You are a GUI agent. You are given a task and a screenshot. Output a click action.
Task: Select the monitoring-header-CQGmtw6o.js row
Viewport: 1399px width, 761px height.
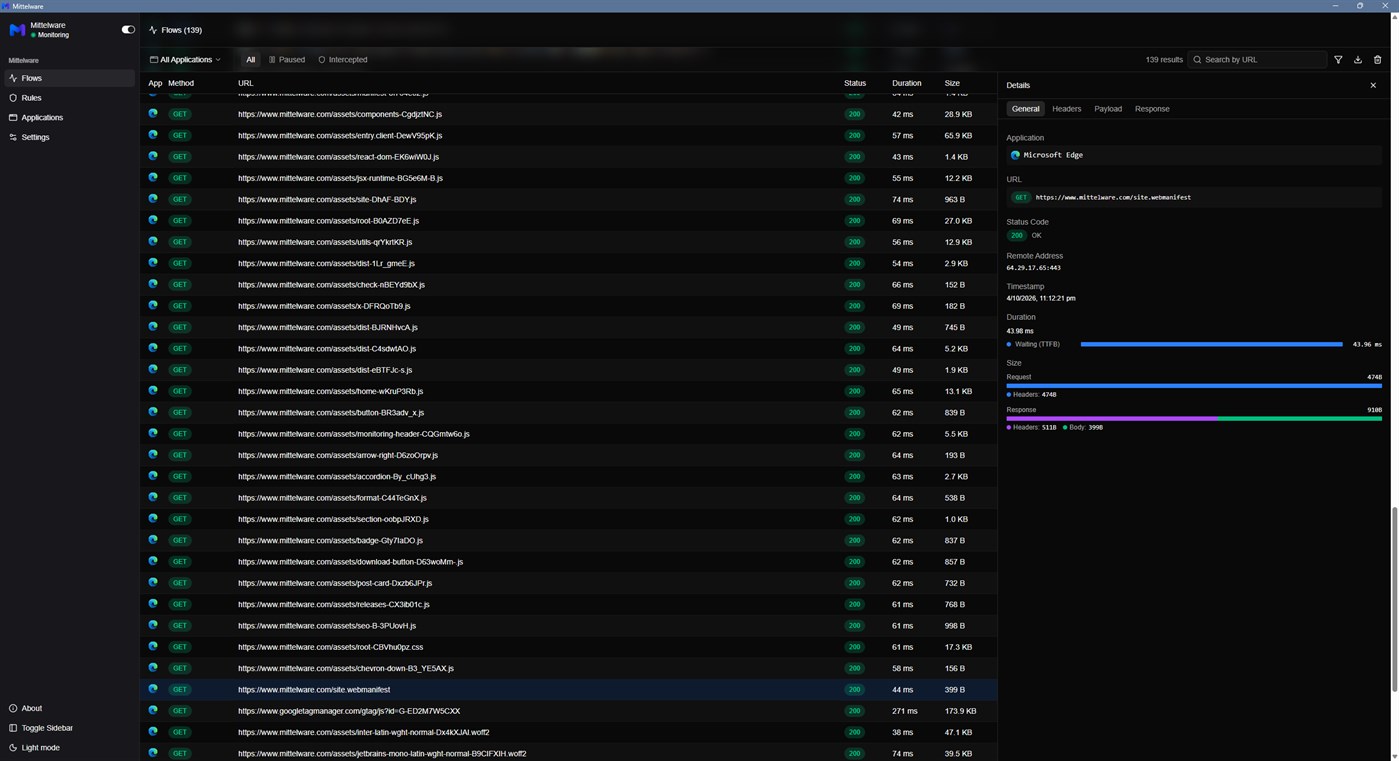coord(568,434)
